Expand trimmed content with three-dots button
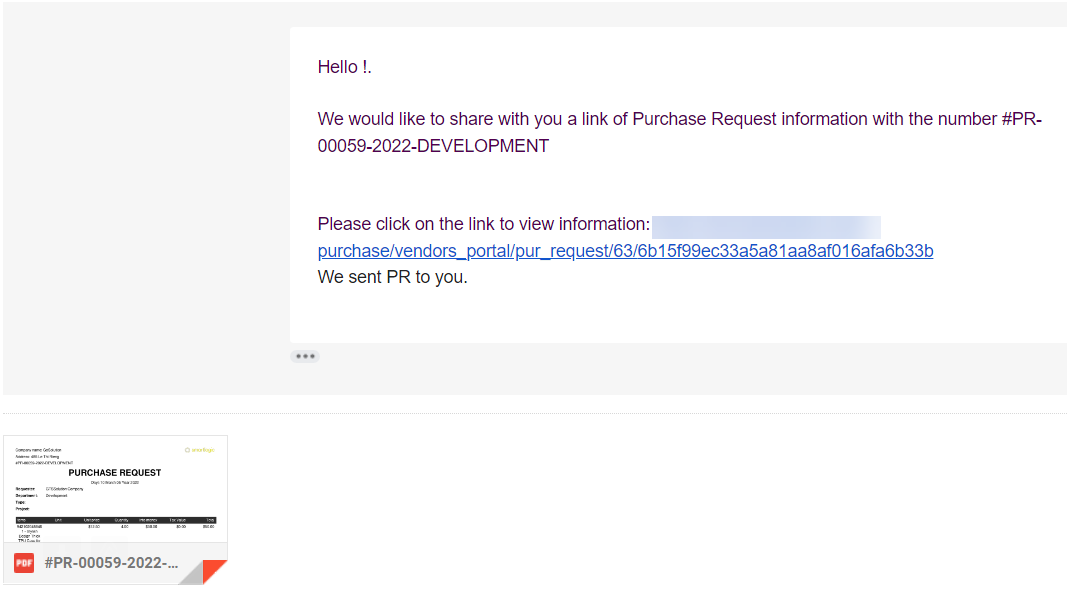 pyautogui.click(x=305, y=356)
